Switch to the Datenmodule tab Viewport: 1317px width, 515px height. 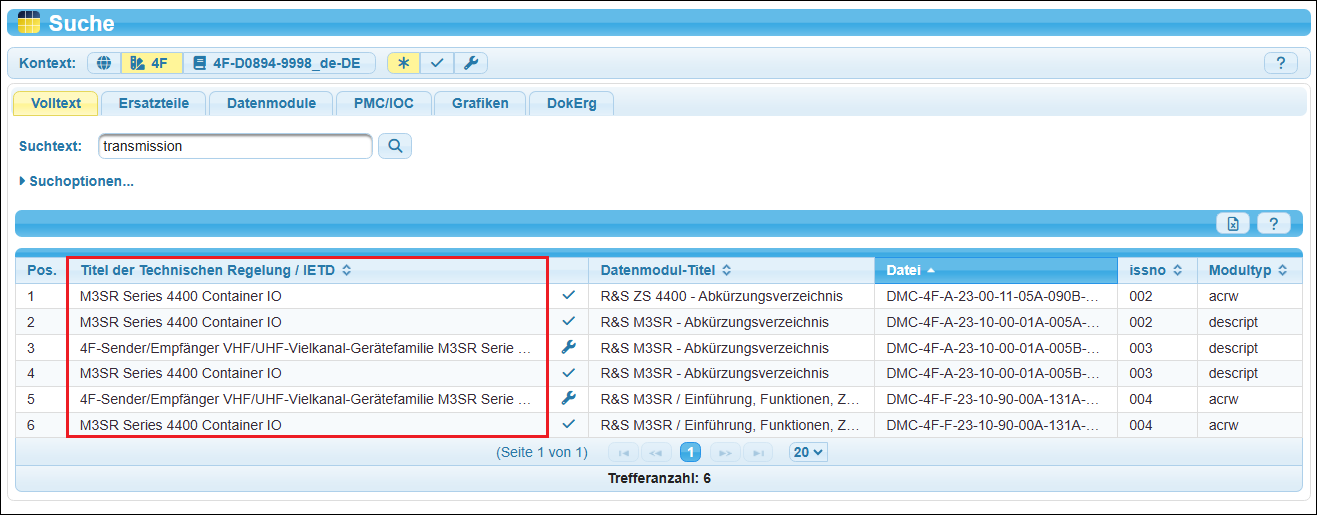pos(271,103)
